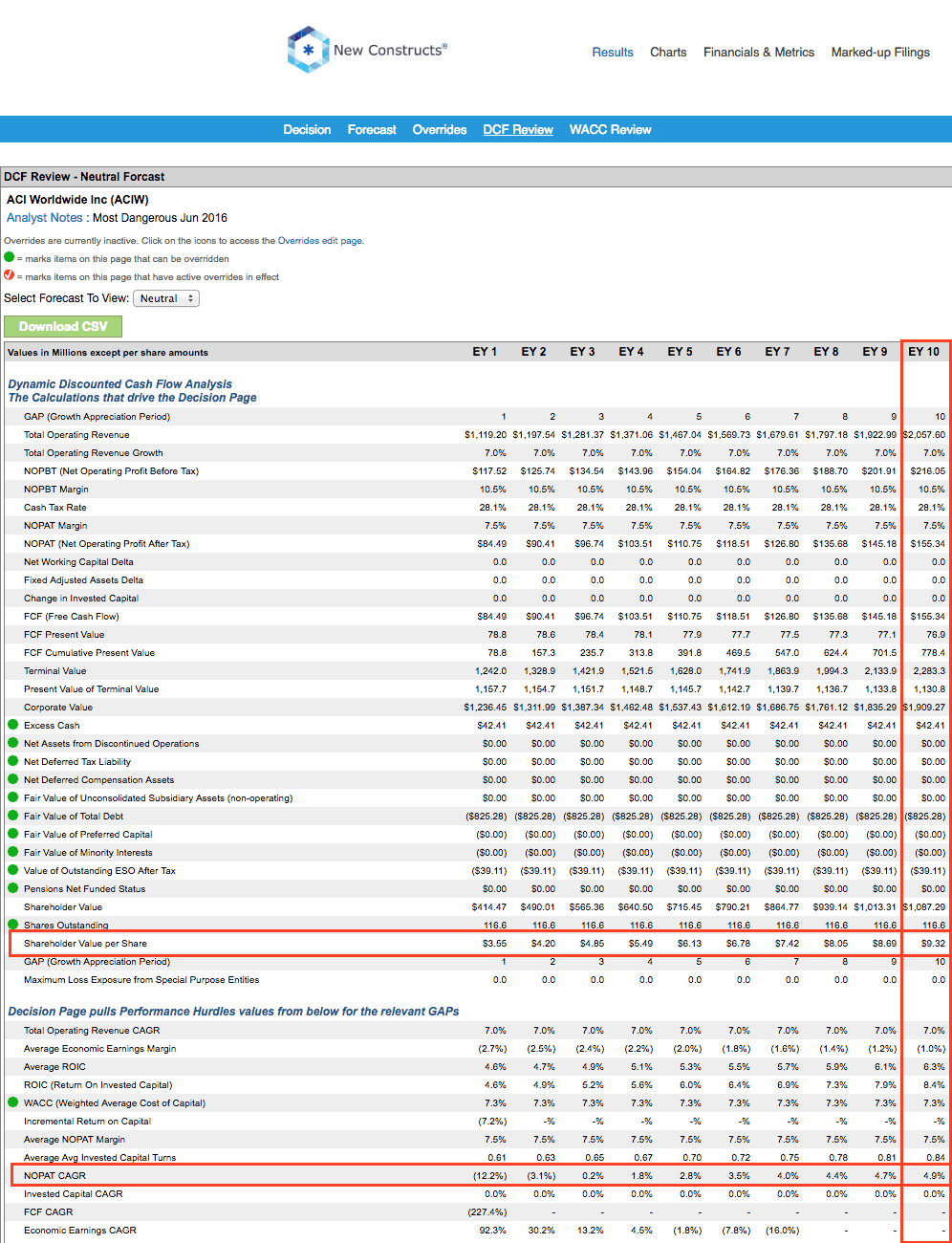The image size is (952, 1243).
Task: Click the EY 5 column header
Action: coord(680,352)
